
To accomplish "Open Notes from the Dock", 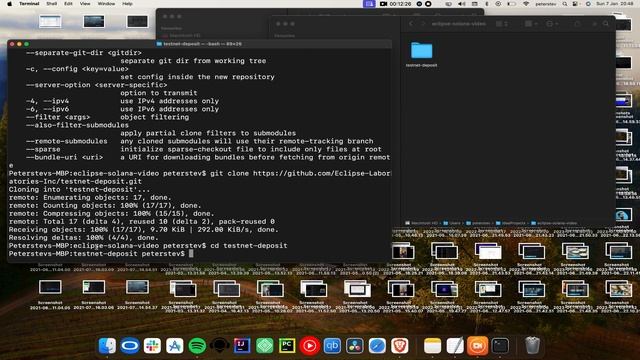I will click(432, 346).
